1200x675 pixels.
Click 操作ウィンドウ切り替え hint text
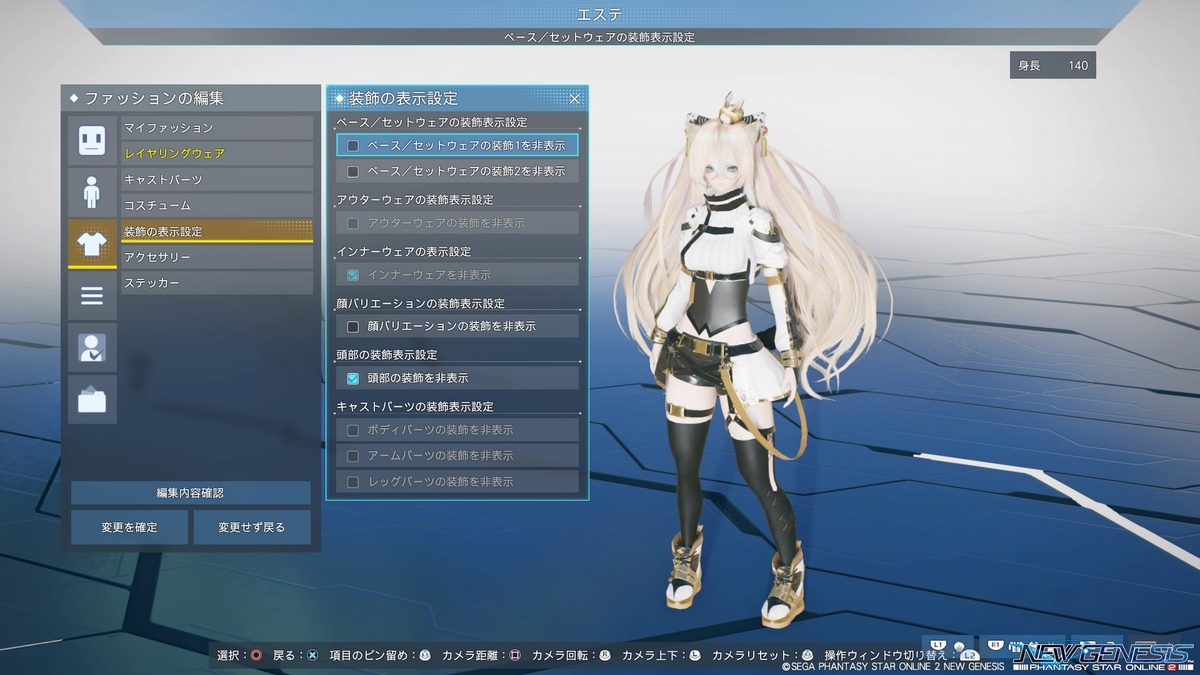pyautogui.click(x=886, y=656)
